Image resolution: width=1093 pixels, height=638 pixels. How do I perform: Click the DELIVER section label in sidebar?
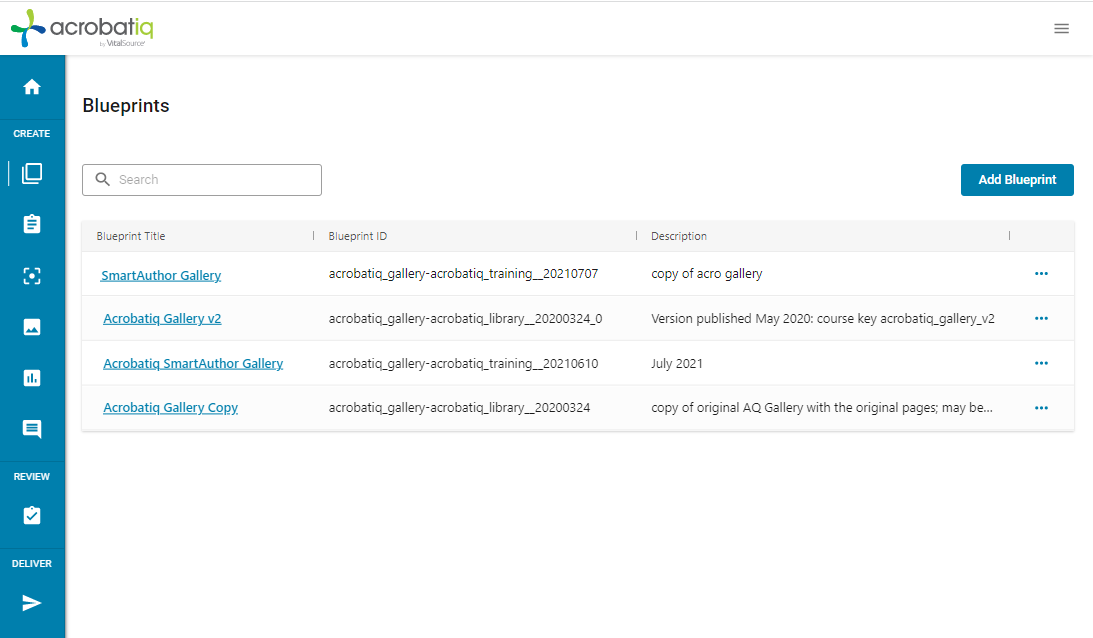coord(32,563)
